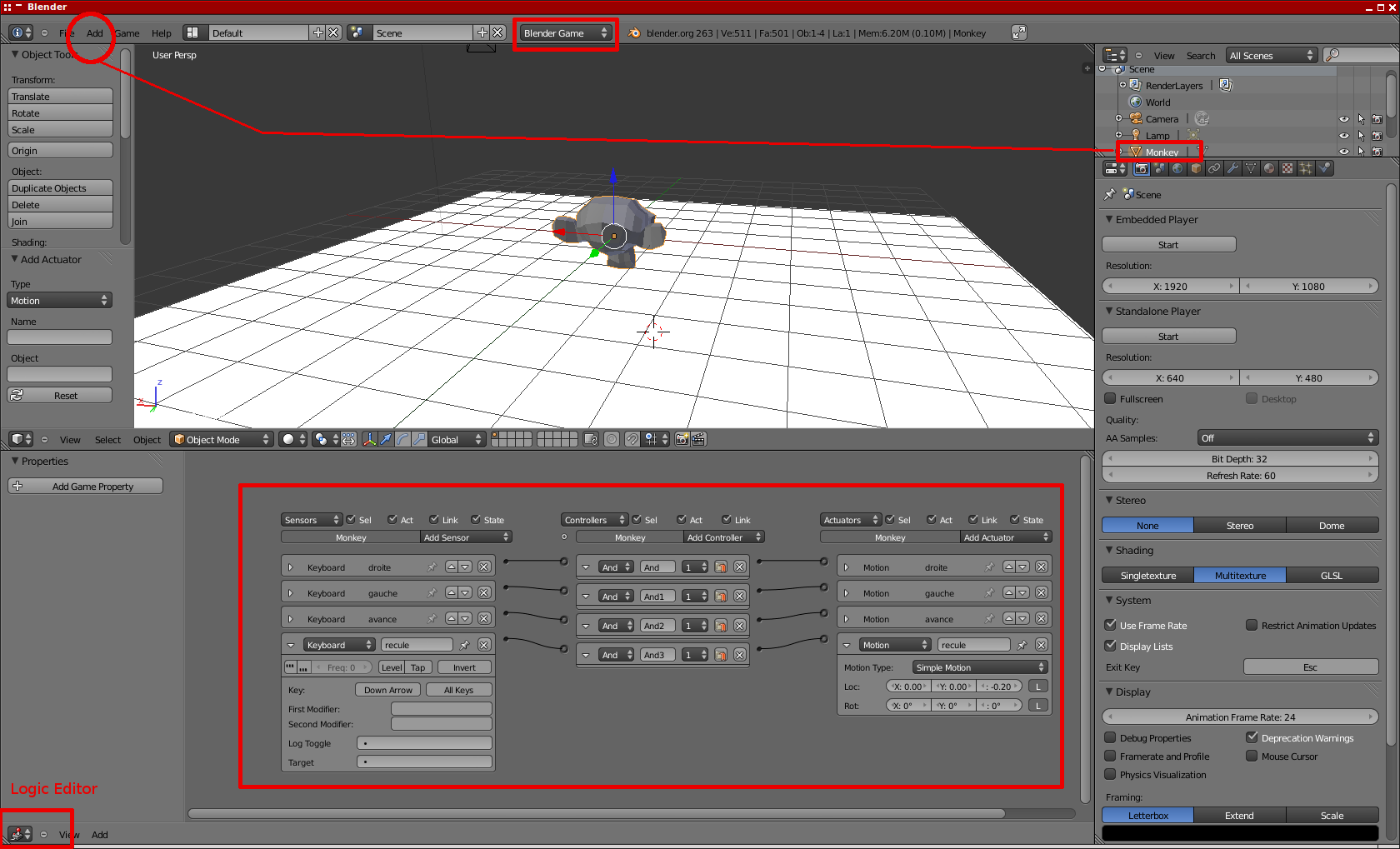Open the AA Samples Off dropdown
Image resolution: width=1400 pixels, height=849 pixels.
coord(1287,438)
